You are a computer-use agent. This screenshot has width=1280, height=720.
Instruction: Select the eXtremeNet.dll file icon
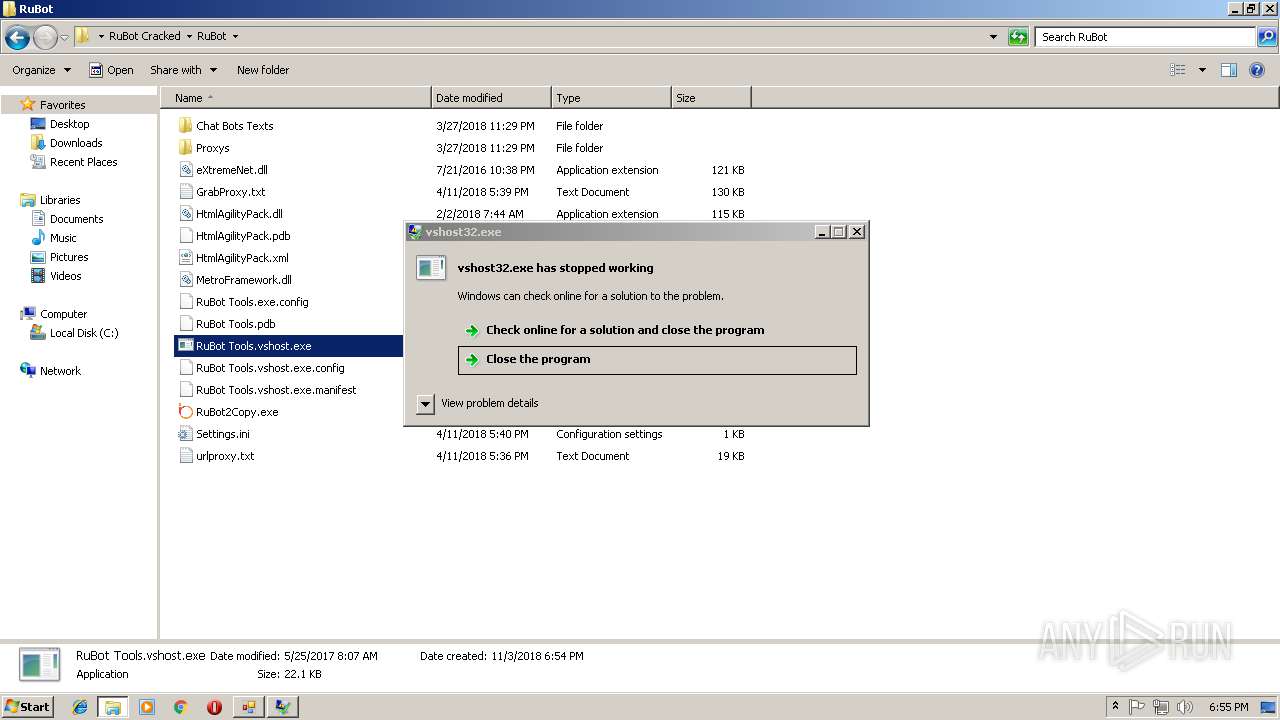(x=185, y=170)
